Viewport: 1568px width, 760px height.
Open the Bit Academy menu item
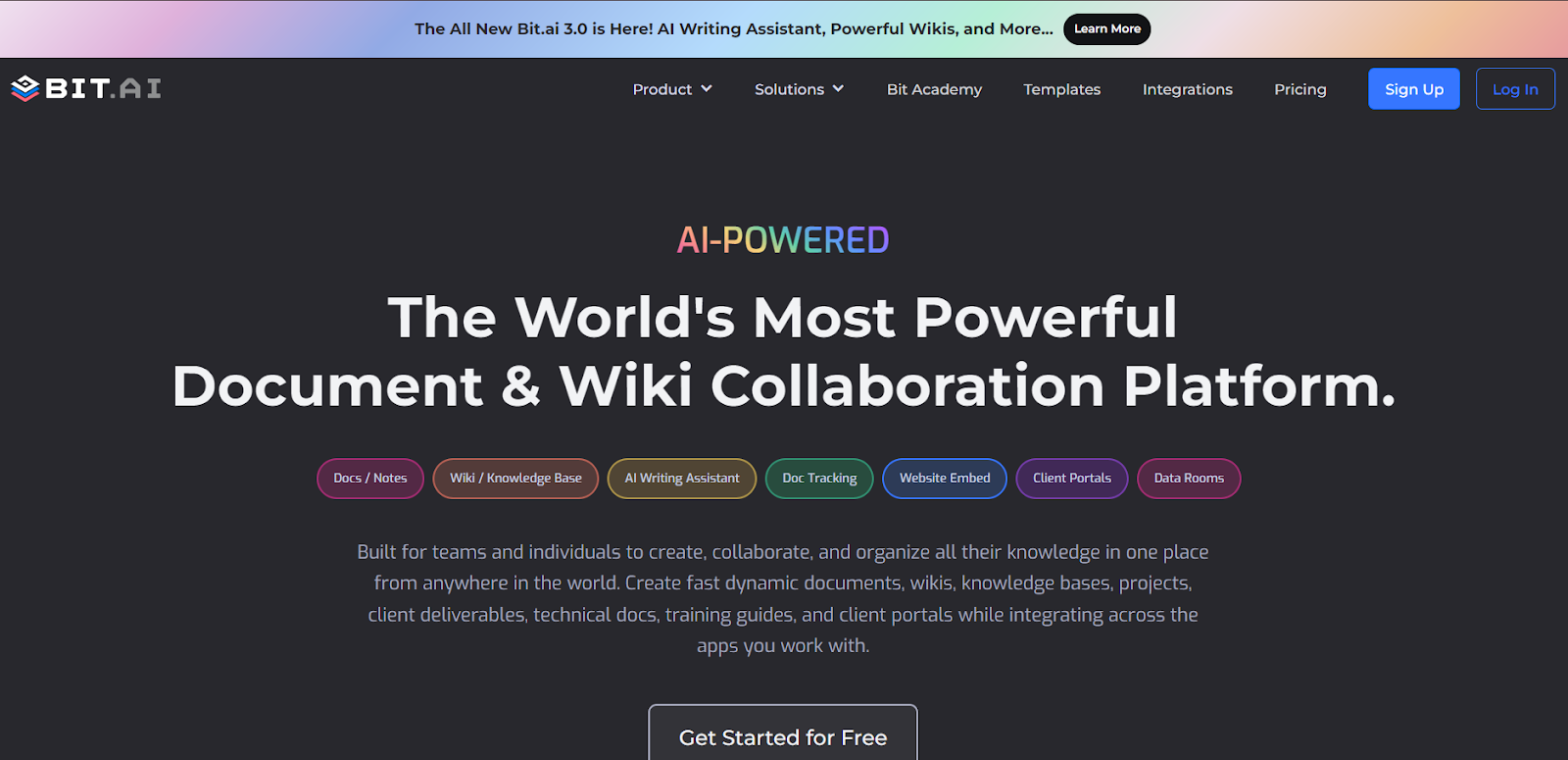coord(934,89)
